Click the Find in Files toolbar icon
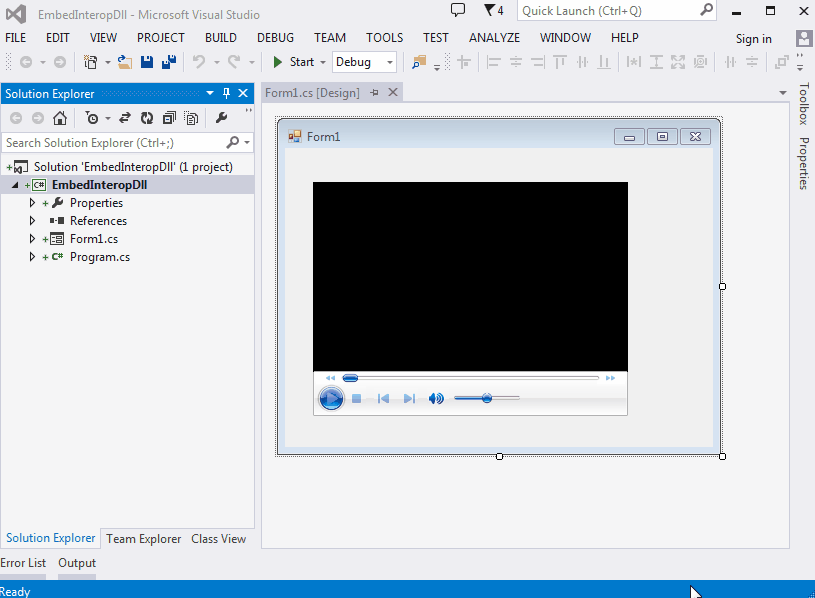Screen dimensions: 815x598 point(419,62)
